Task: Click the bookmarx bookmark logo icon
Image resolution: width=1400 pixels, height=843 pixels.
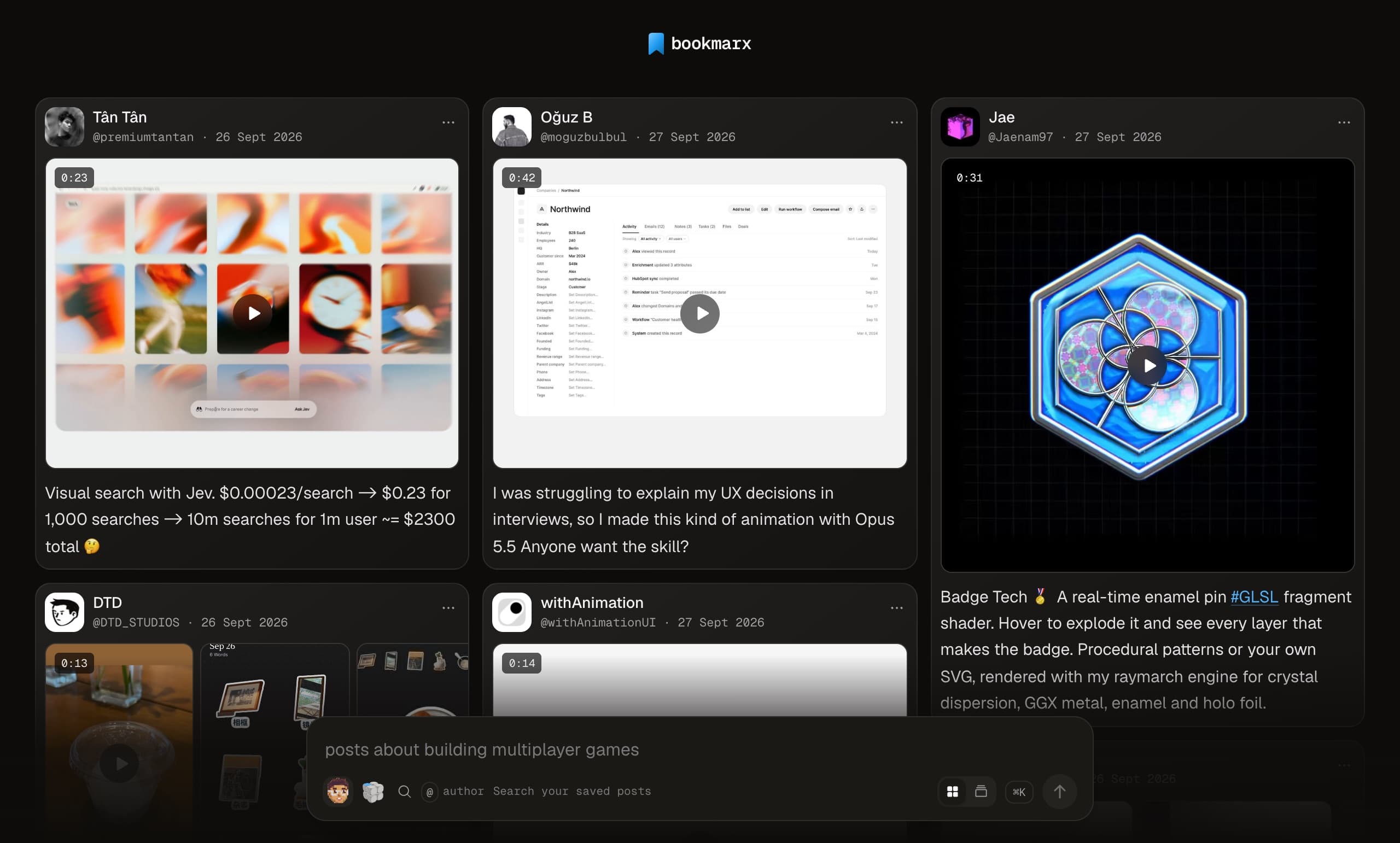Action: pyautogui.click(x=656, y=44)
